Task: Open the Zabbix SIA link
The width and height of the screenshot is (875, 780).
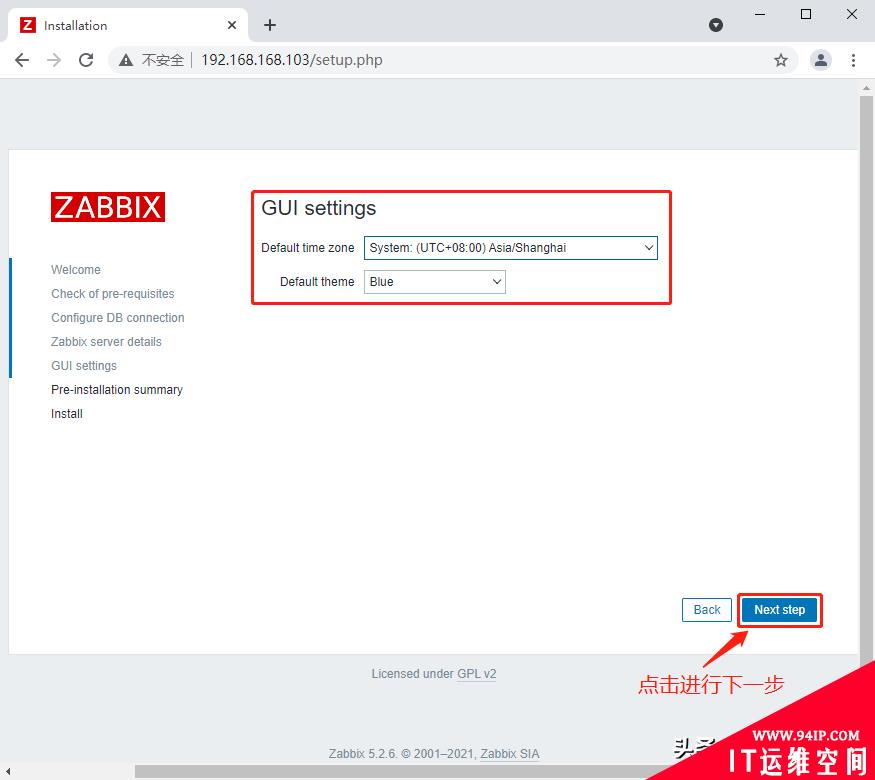Action: point(510,754)
